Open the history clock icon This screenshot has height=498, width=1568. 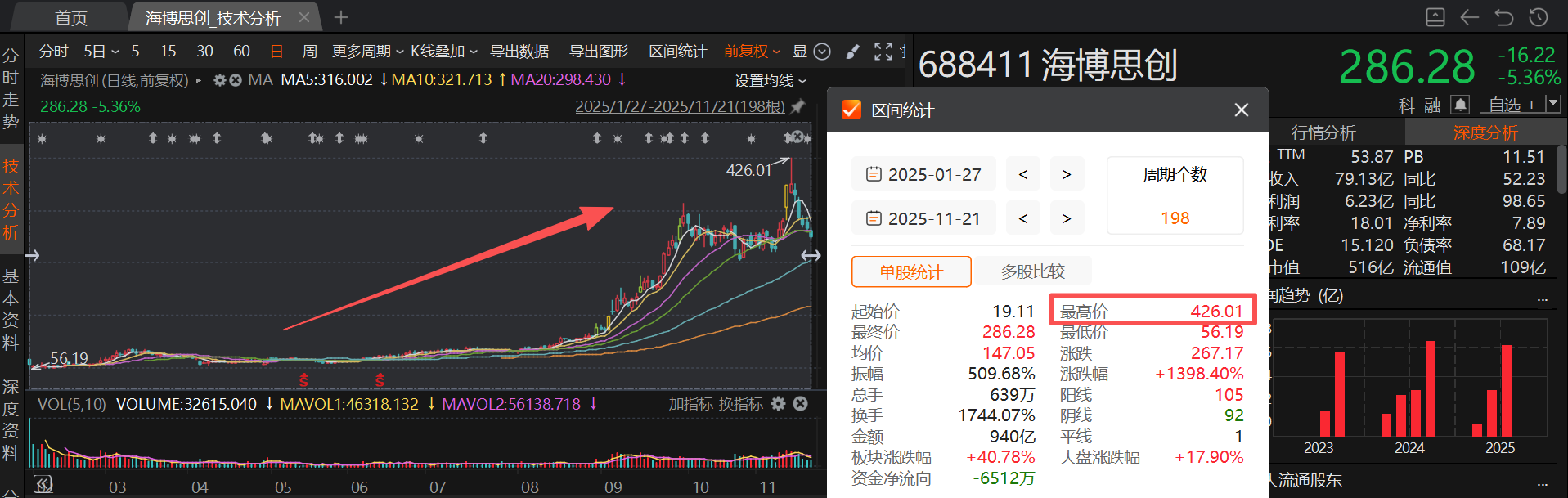click(x=1539, y=17)
